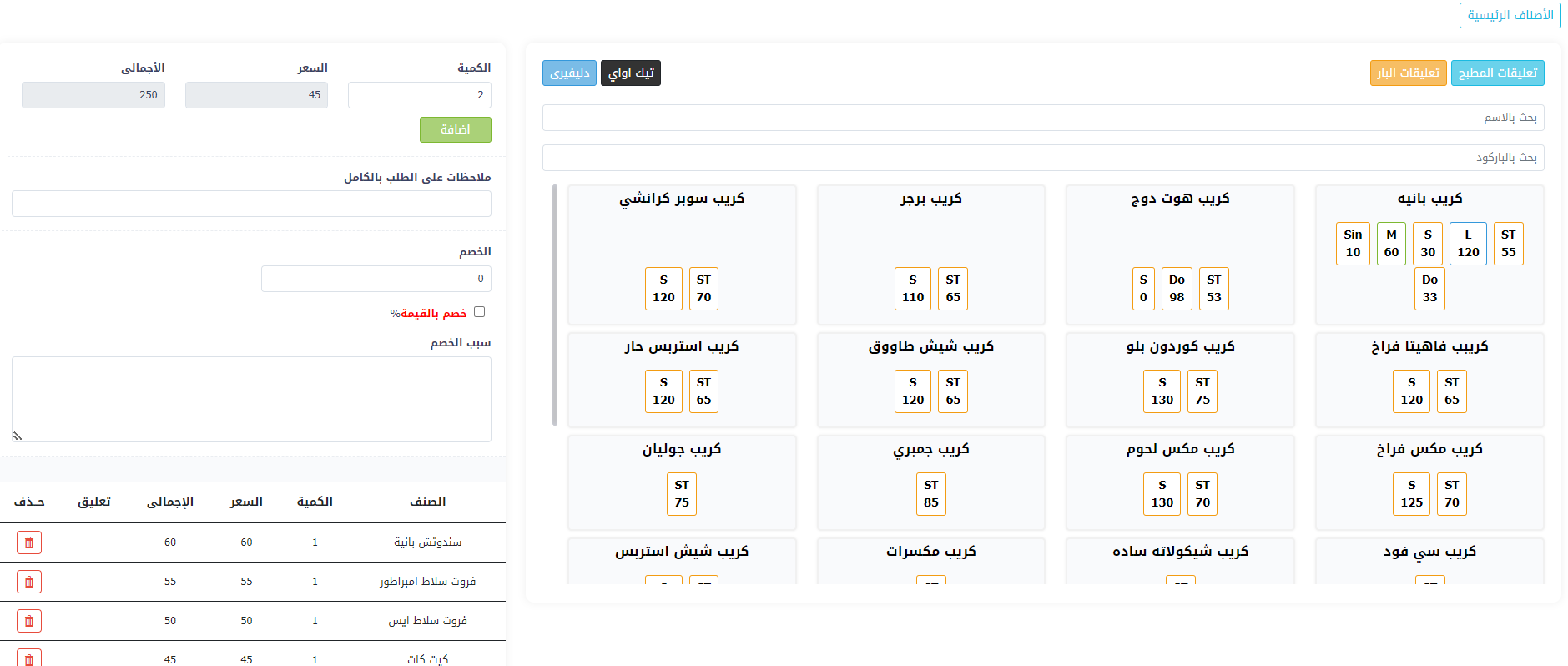This screenshot has height=666, width=1568.
Task: Pick S 130 for كريب كوردون بلو
Action: [x=1162, y=391]
